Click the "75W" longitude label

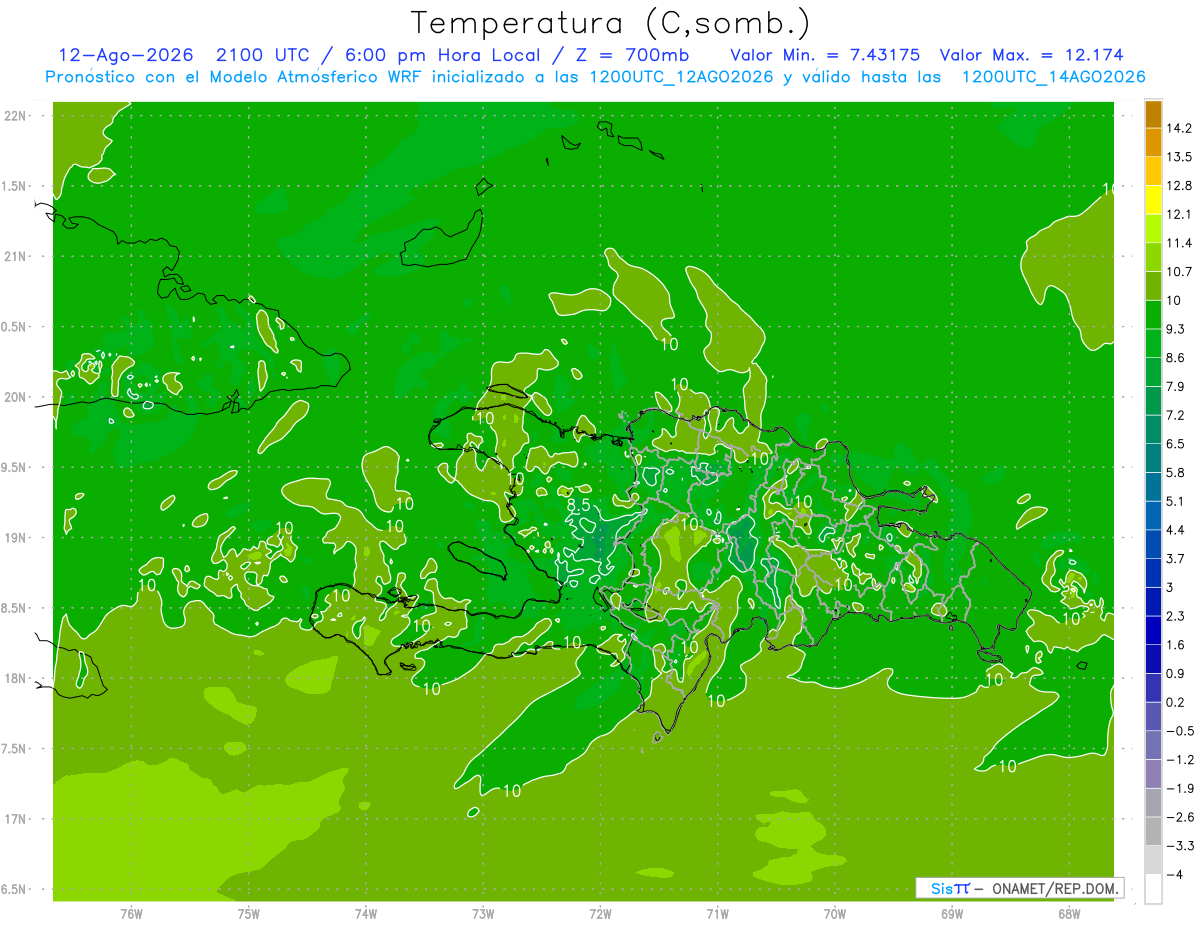tap(249, 914)
